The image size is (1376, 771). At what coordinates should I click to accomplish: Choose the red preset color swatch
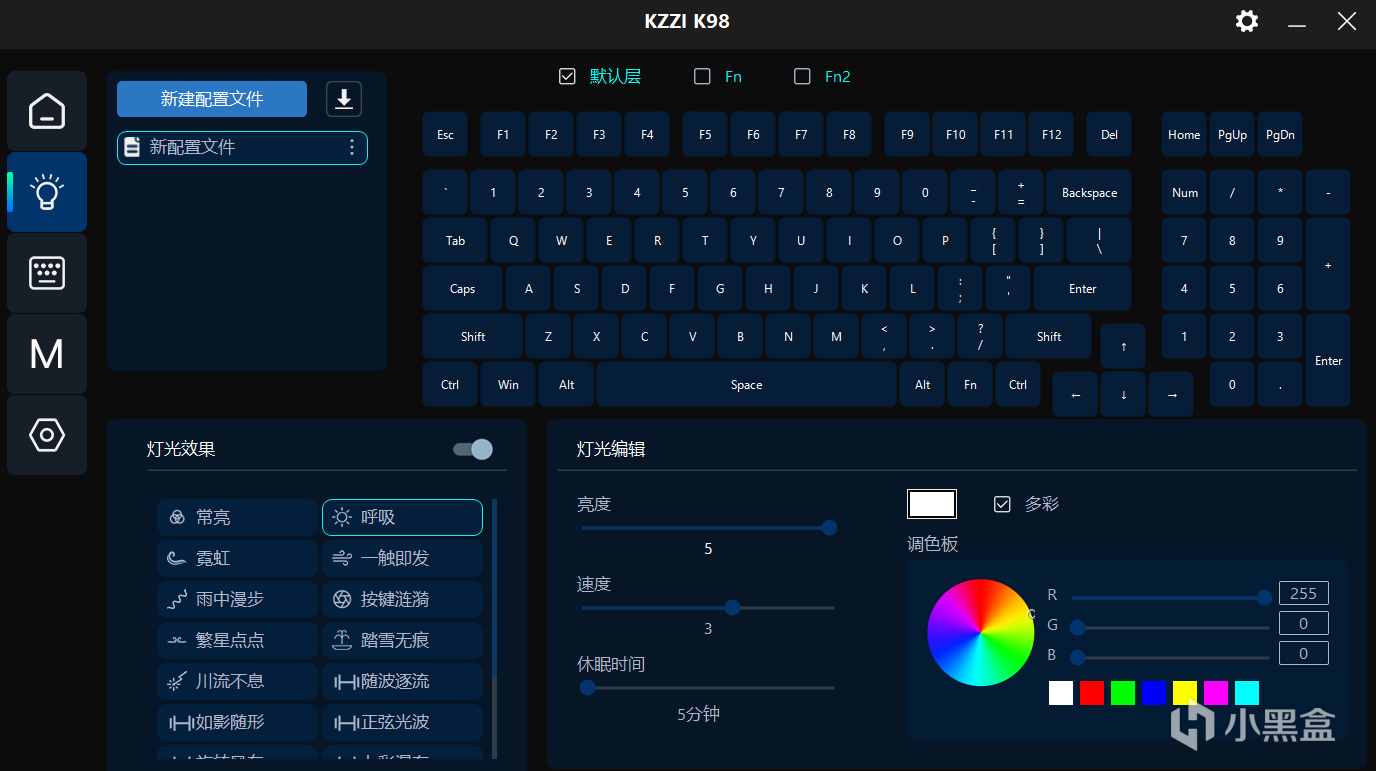(1092, 693)
